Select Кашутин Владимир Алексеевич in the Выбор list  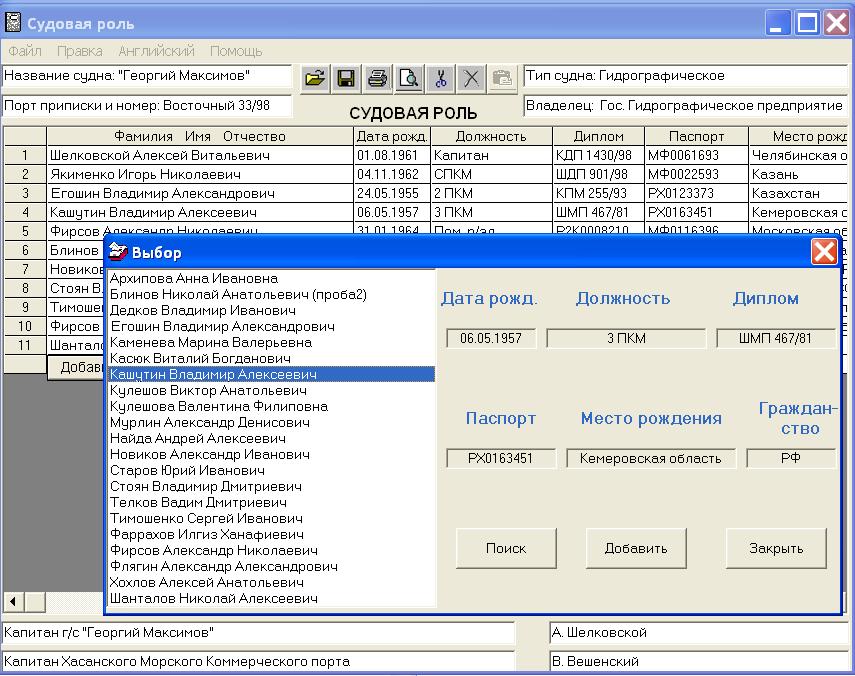[272, 374]
